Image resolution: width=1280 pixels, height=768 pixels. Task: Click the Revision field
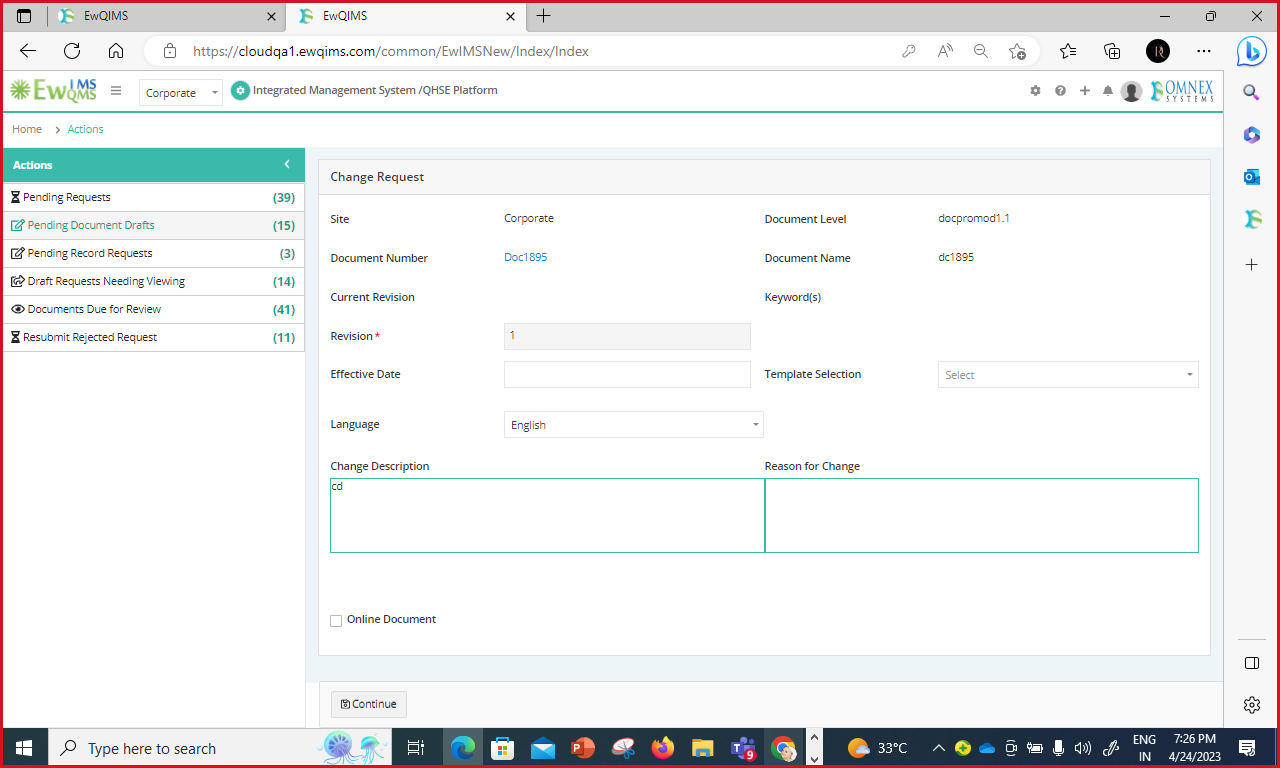pos(627,336)
